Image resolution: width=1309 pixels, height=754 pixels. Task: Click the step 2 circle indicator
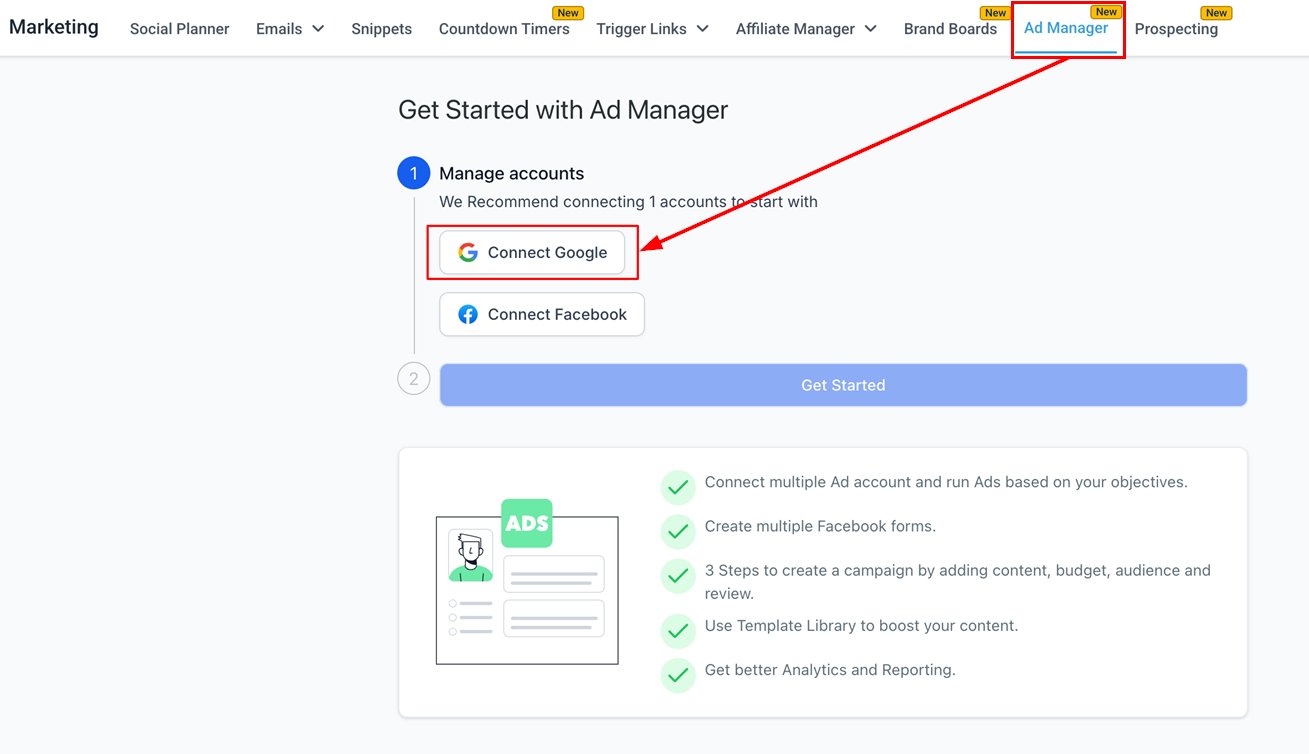point(414,379)
